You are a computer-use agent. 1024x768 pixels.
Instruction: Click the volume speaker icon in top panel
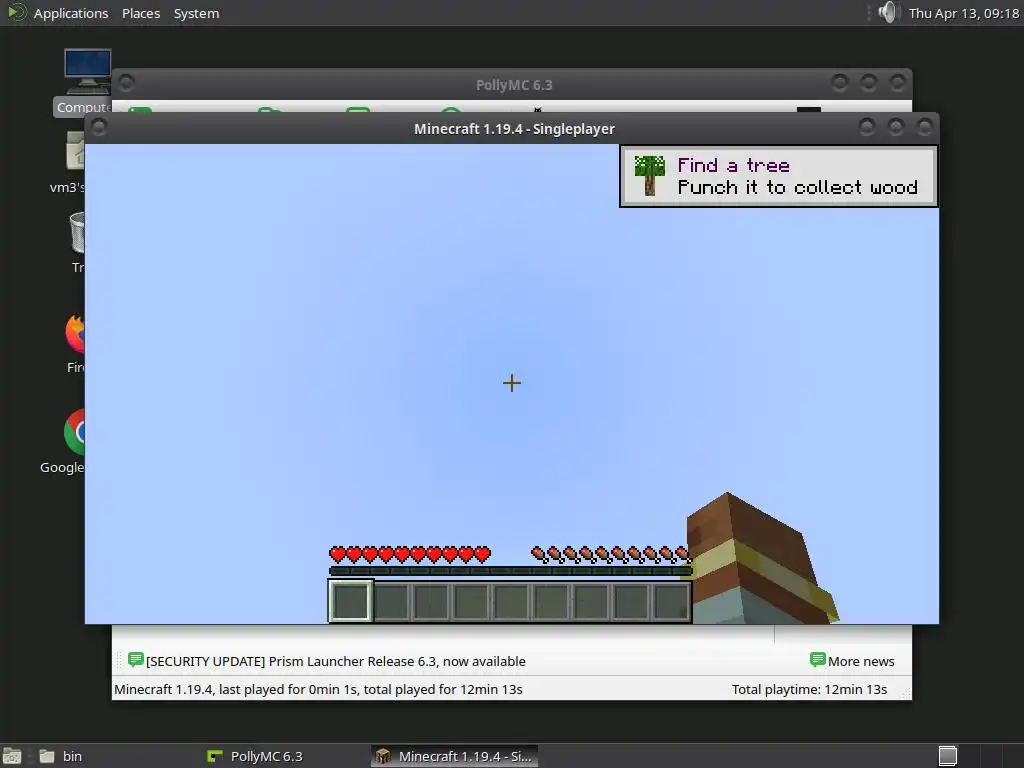tap(888, 12)
